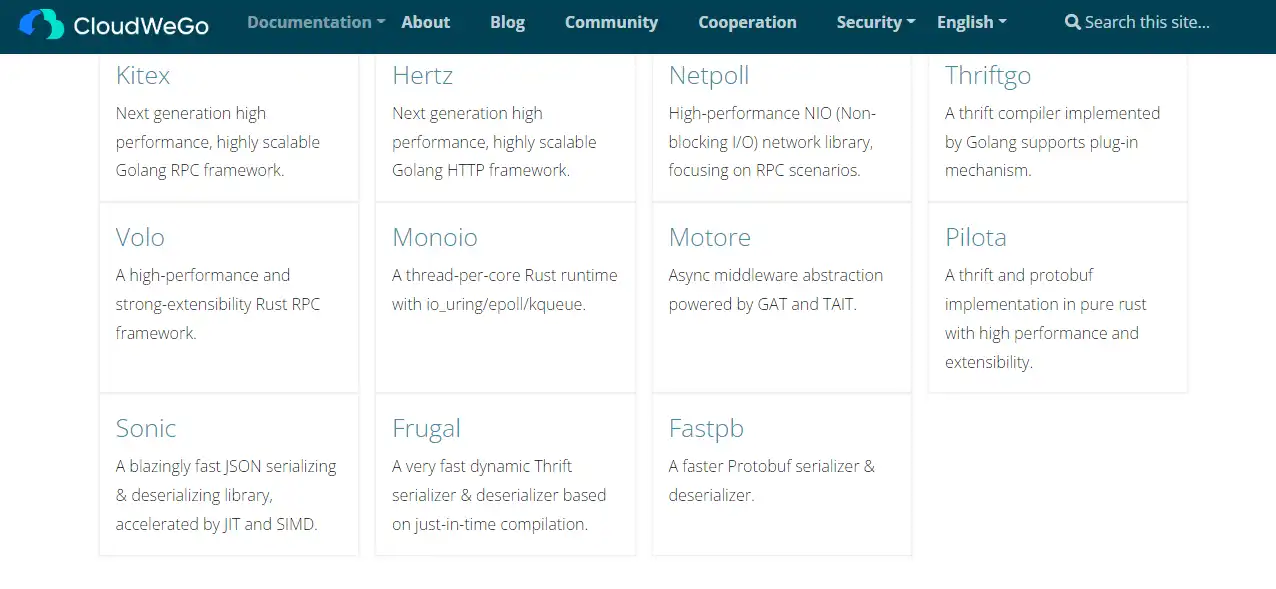Focus the Search this site field
Viewport: 1276px width, 589px height.
(x=1147, y=22)
